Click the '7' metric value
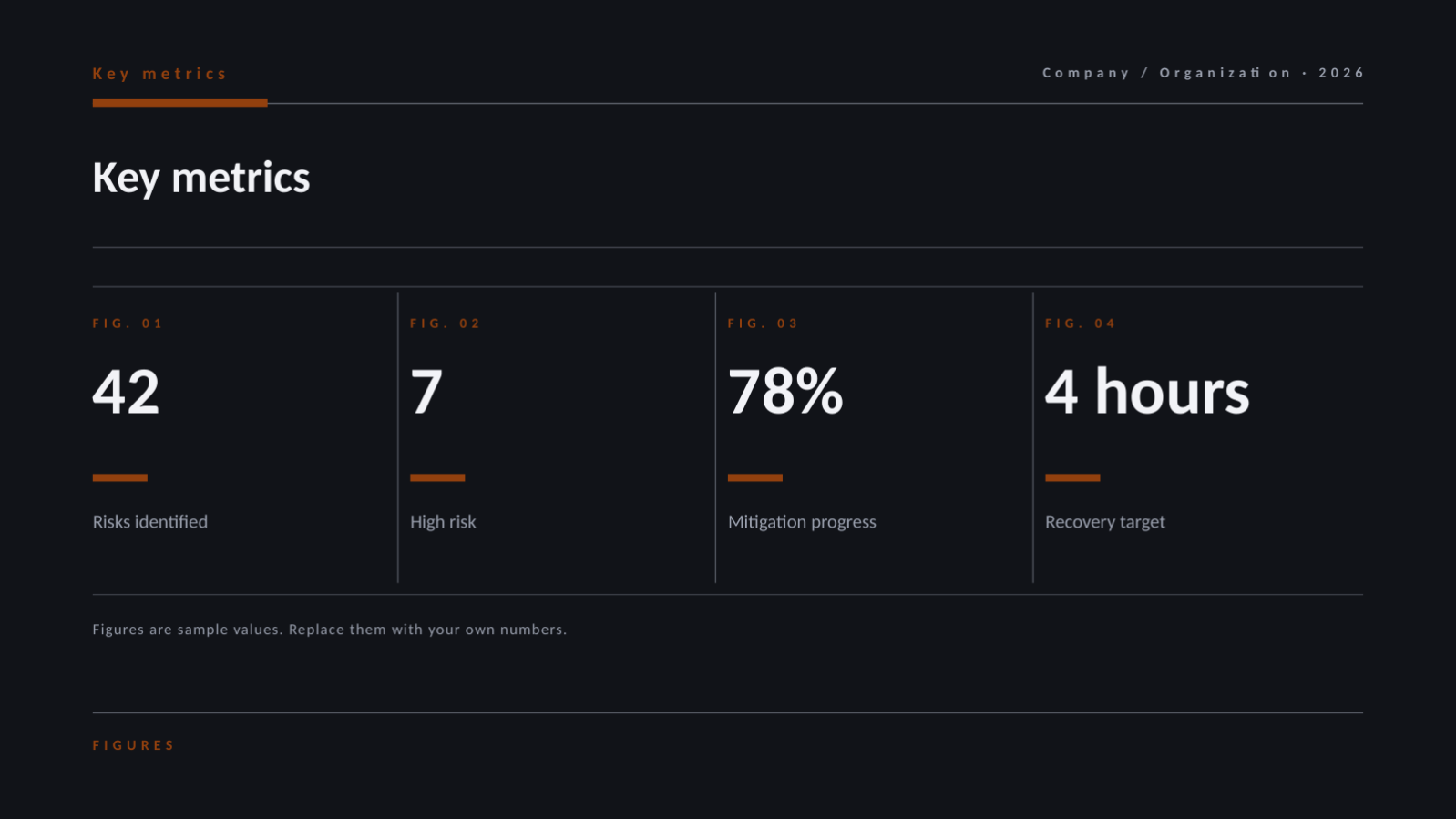 click(426, 392)
